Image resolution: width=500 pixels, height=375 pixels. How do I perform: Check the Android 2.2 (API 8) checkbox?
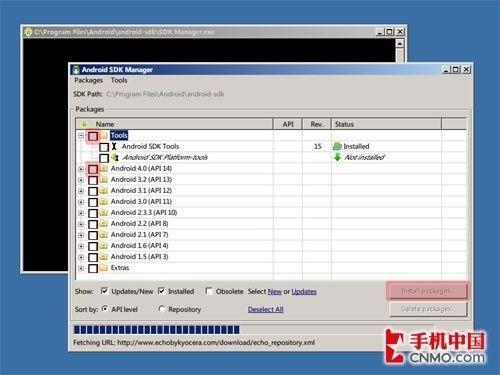click(93, 224)
